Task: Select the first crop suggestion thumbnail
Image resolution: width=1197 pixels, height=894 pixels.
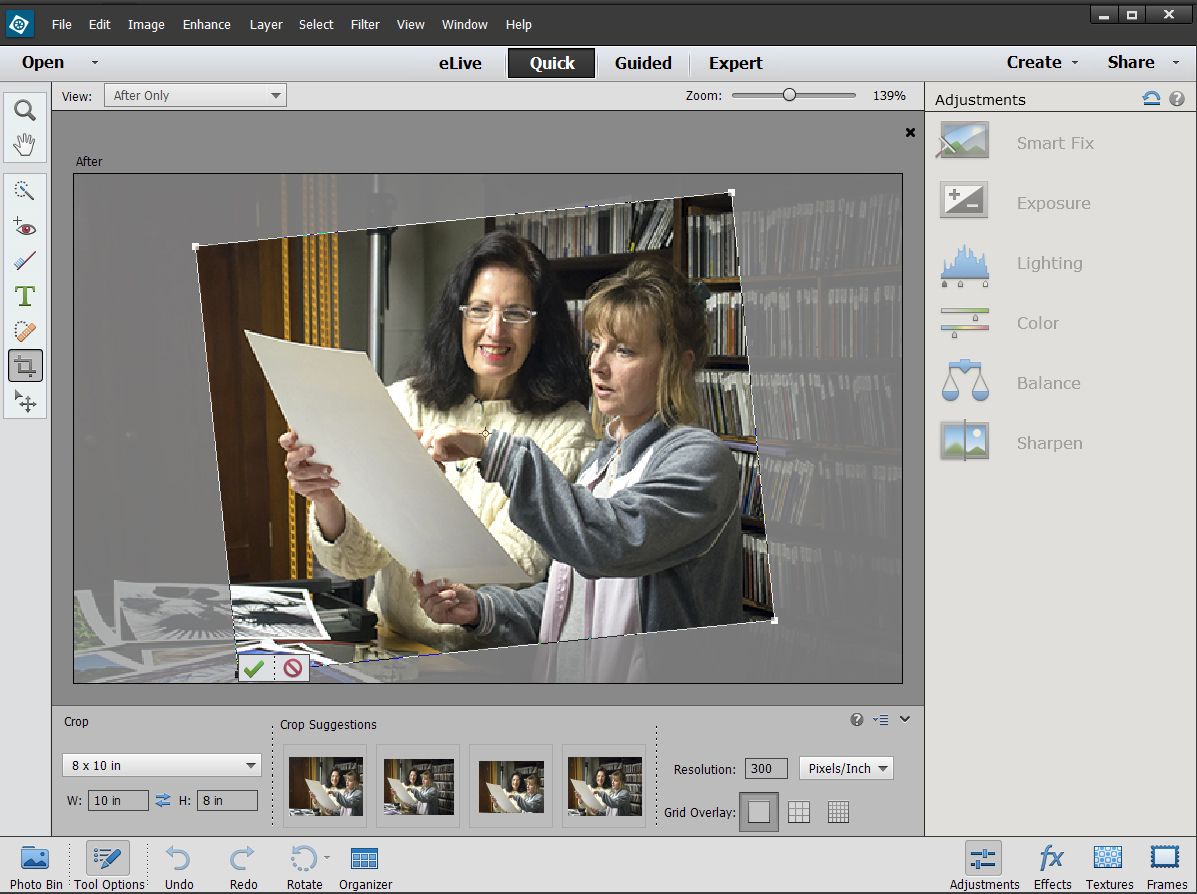Action: (325, 786)
